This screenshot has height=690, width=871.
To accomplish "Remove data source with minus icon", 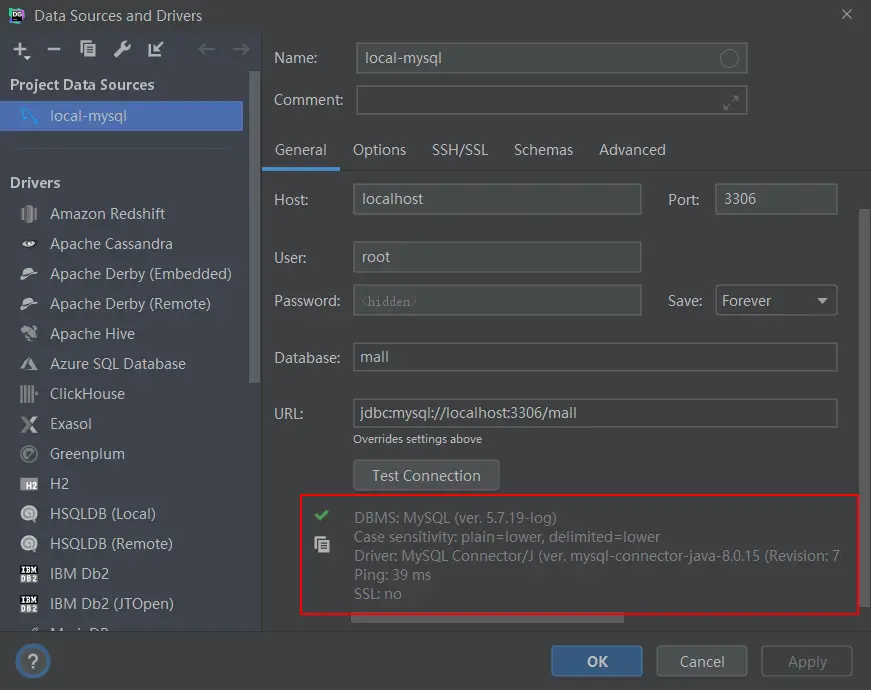I will [54, 49].
